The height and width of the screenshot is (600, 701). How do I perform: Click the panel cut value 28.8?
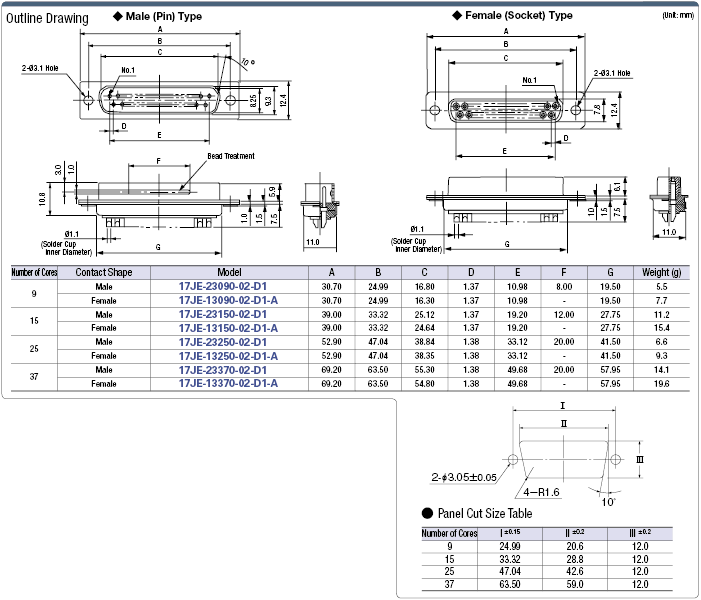pyautogui.click(x=575, y=559)
